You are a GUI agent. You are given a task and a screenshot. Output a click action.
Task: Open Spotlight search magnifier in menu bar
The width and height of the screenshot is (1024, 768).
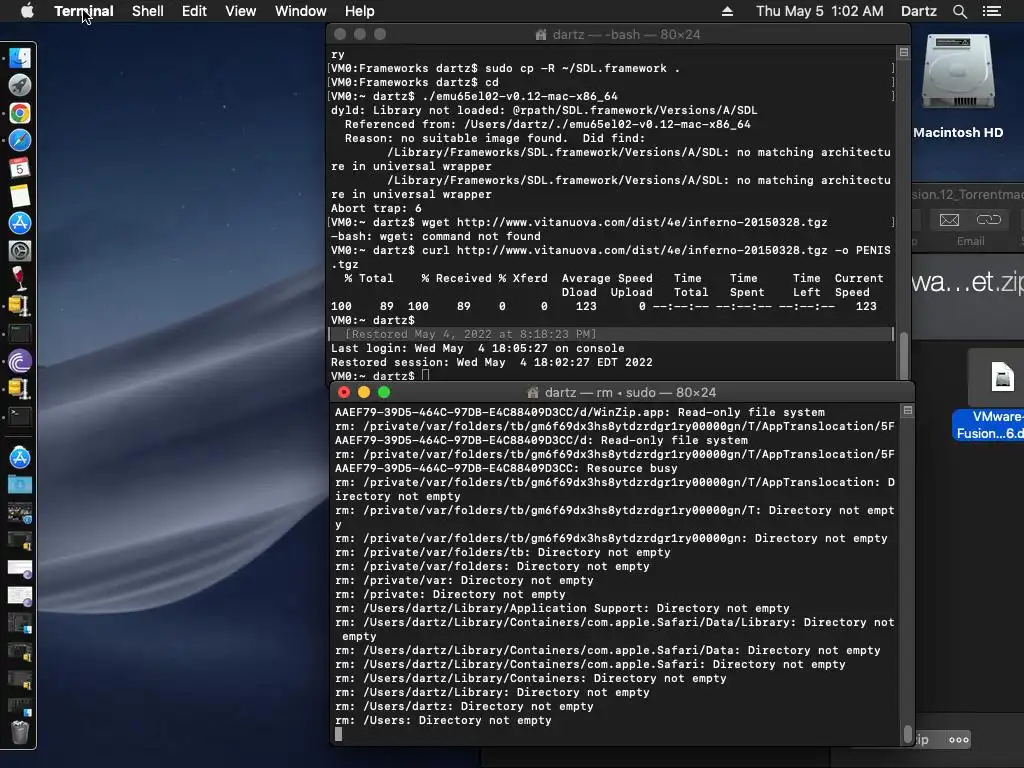tap(959, 11)
